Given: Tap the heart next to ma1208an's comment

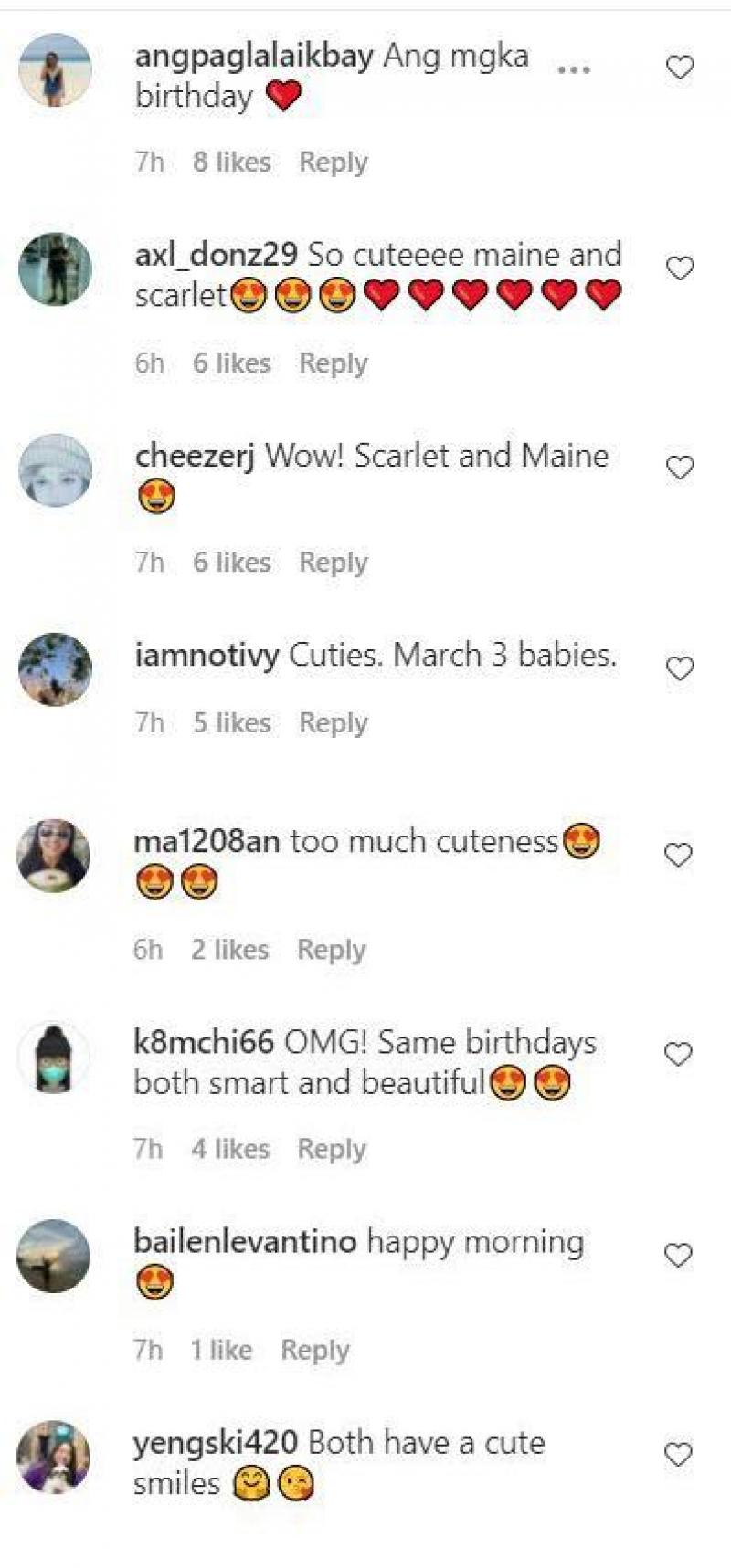Looking at the screenshot, I should pyautogui.click(x=678, y=856).
